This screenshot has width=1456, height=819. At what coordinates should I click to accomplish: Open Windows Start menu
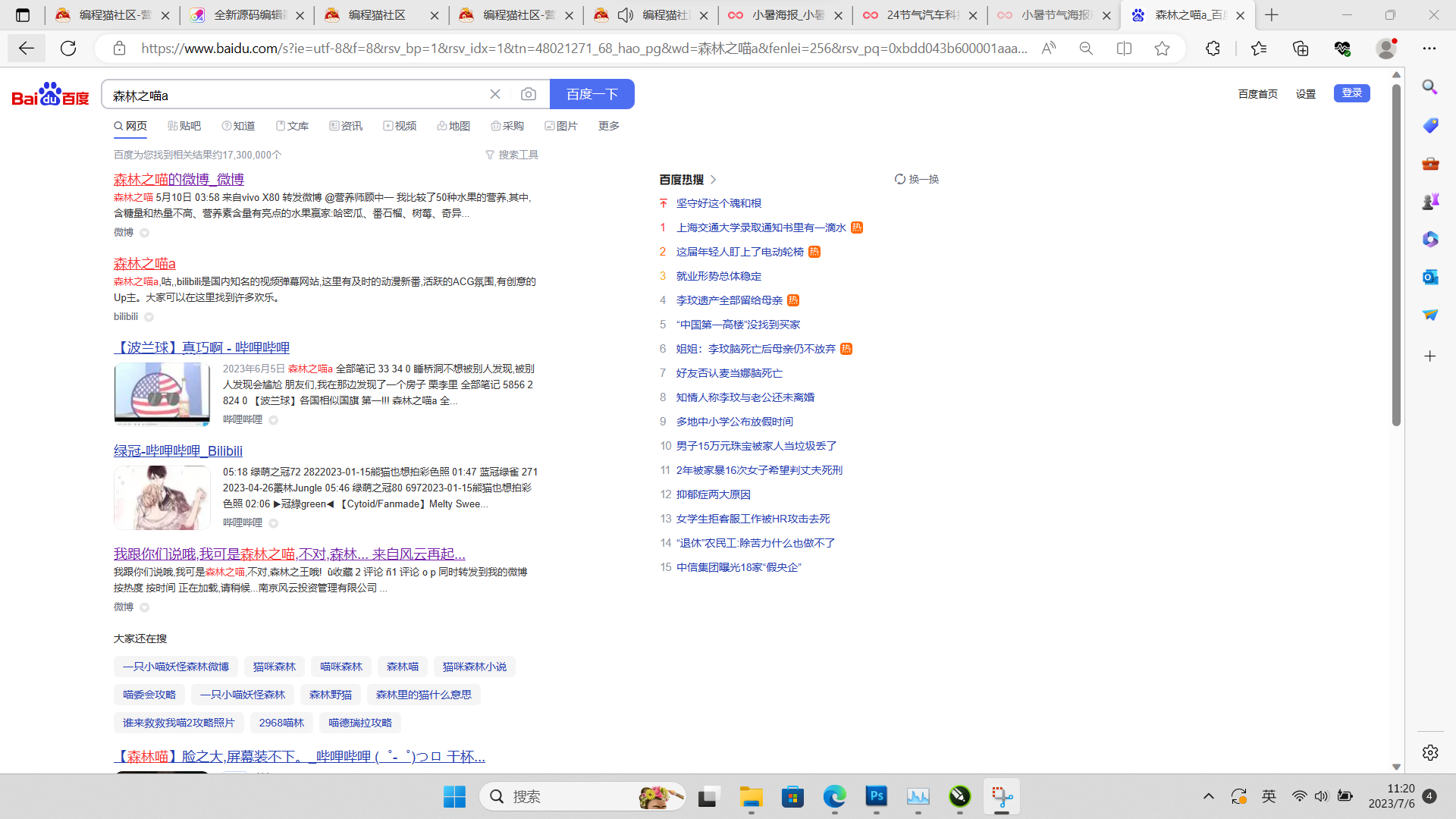pos(454,796)
